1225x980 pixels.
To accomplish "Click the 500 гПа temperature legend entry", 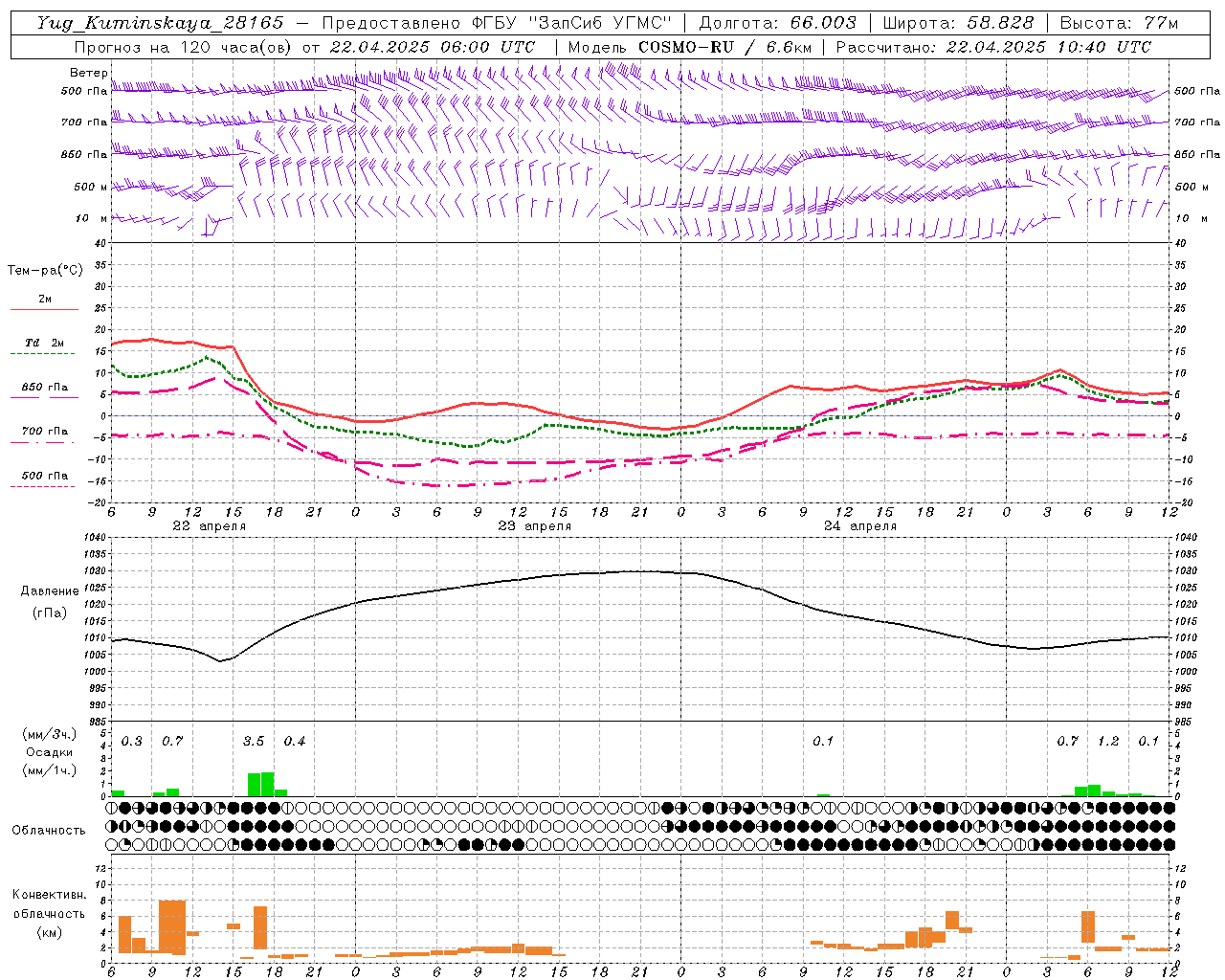I will 45,476.
